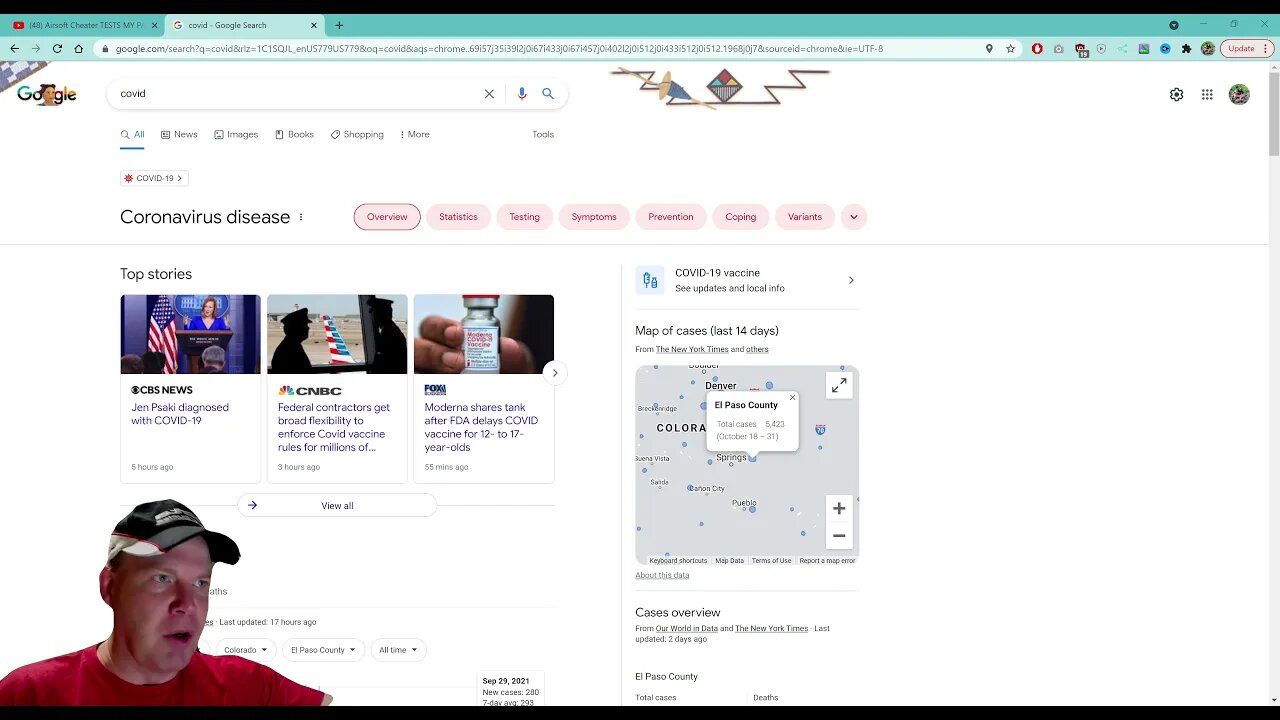
Task: Expand the cases map to fullscreen
Action: (x=839, y=385)
